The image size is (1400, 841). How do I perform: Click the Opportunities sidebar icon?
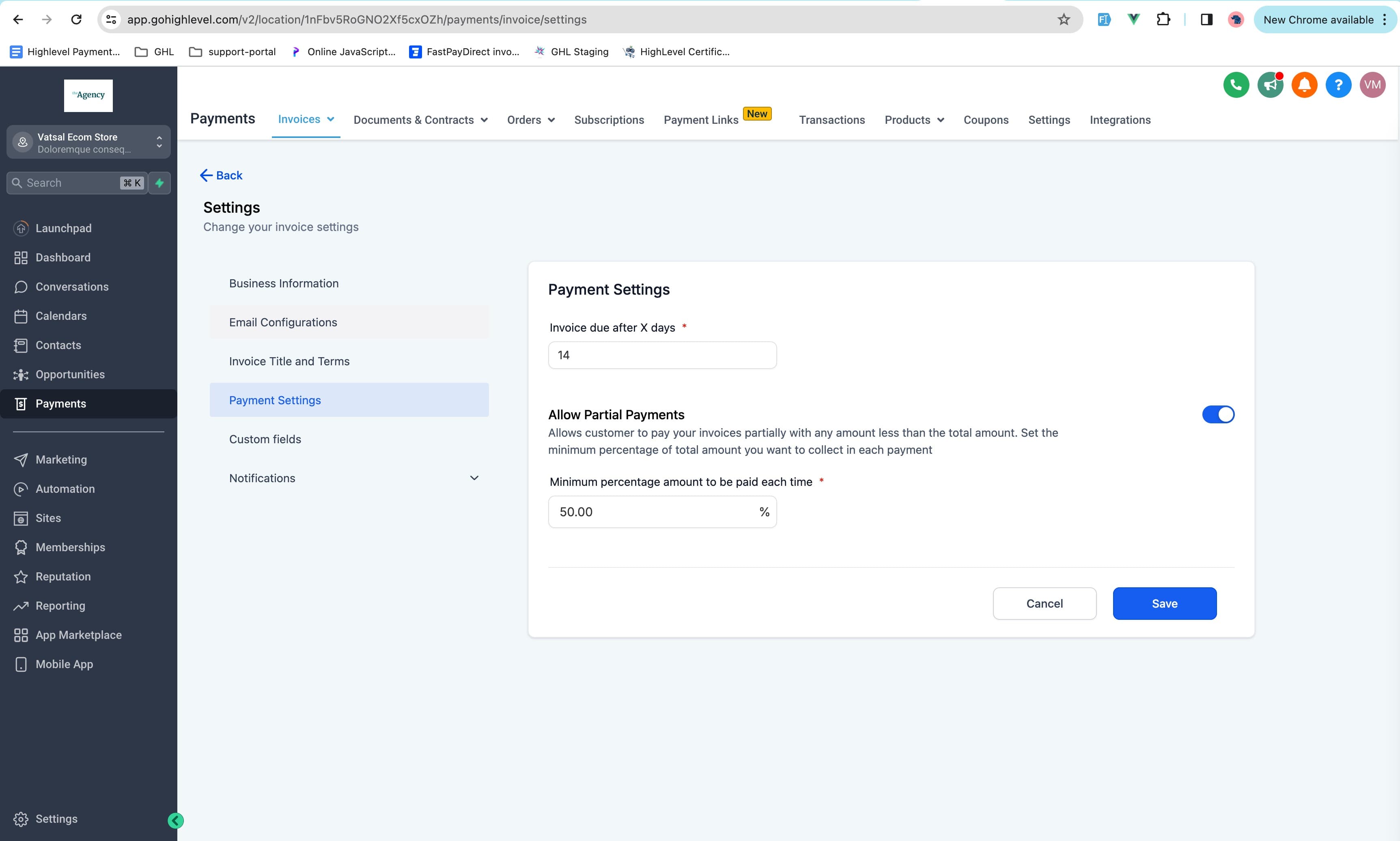21,375
